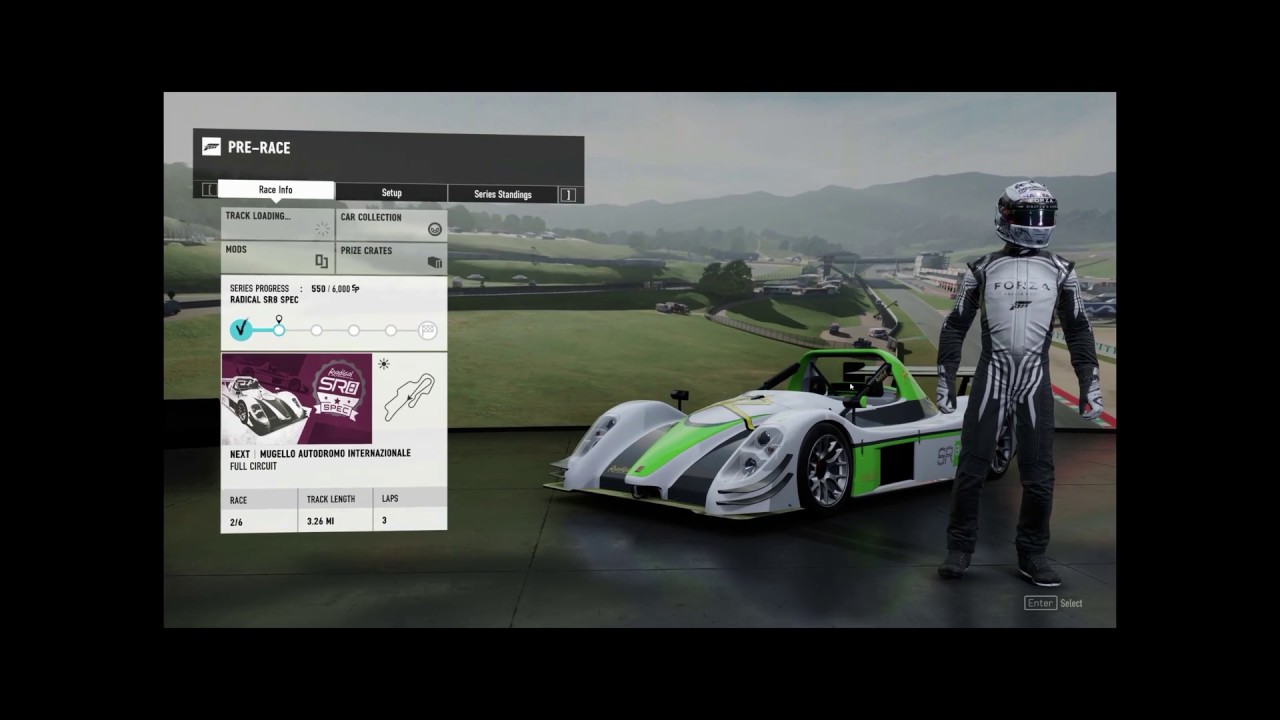The height and width of the screenshot is (720, 1280).
Task: Click the 'PRE-RACE' title text
Action: [259, 147]
